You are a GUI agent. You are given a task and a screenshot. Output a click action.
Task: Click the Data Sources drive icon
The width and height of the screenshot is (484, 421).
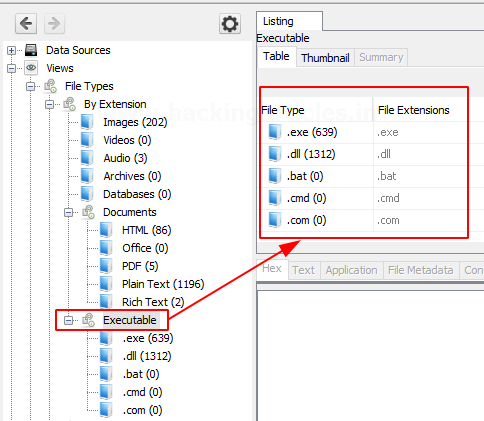pyautogui.click(x=31, y=50)
